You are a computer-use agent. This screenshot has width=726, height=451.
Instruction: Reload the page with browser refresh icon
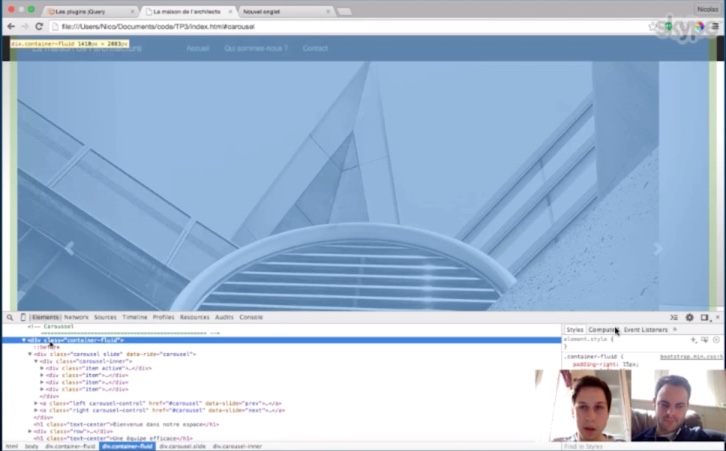[x=39, y=26]
